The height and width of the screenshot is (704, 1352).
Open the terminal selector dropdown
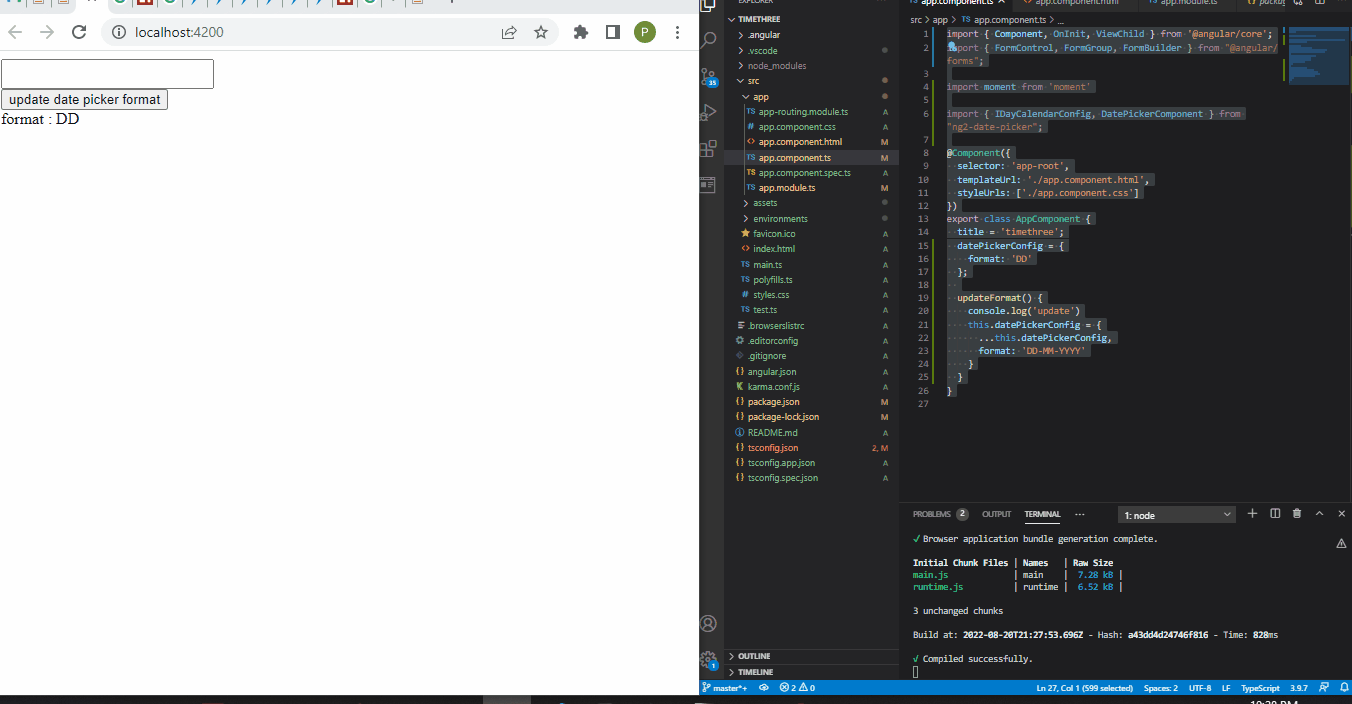coord(1176,513)
